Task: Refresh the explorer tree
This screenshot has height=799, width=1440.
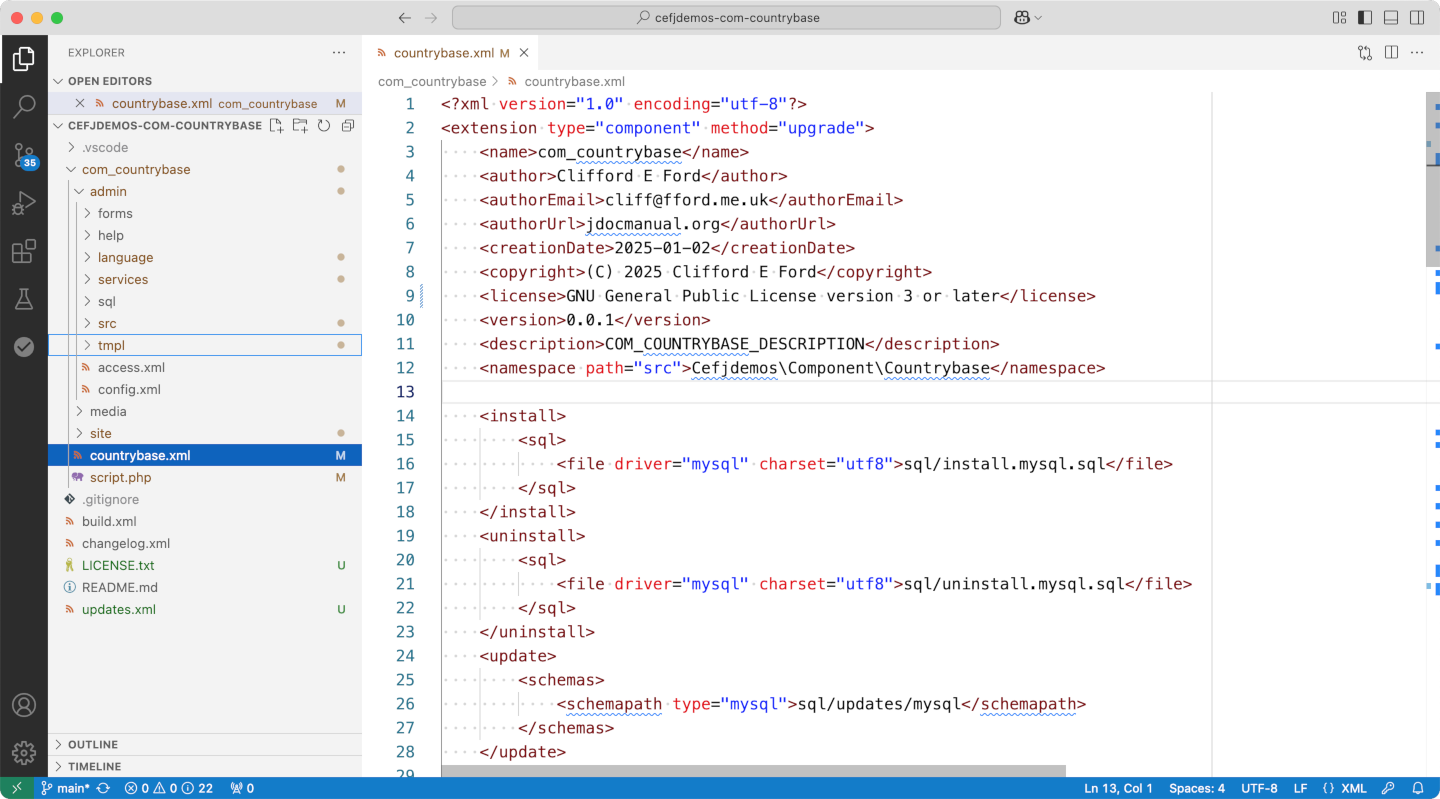Action: click(324, 126)
